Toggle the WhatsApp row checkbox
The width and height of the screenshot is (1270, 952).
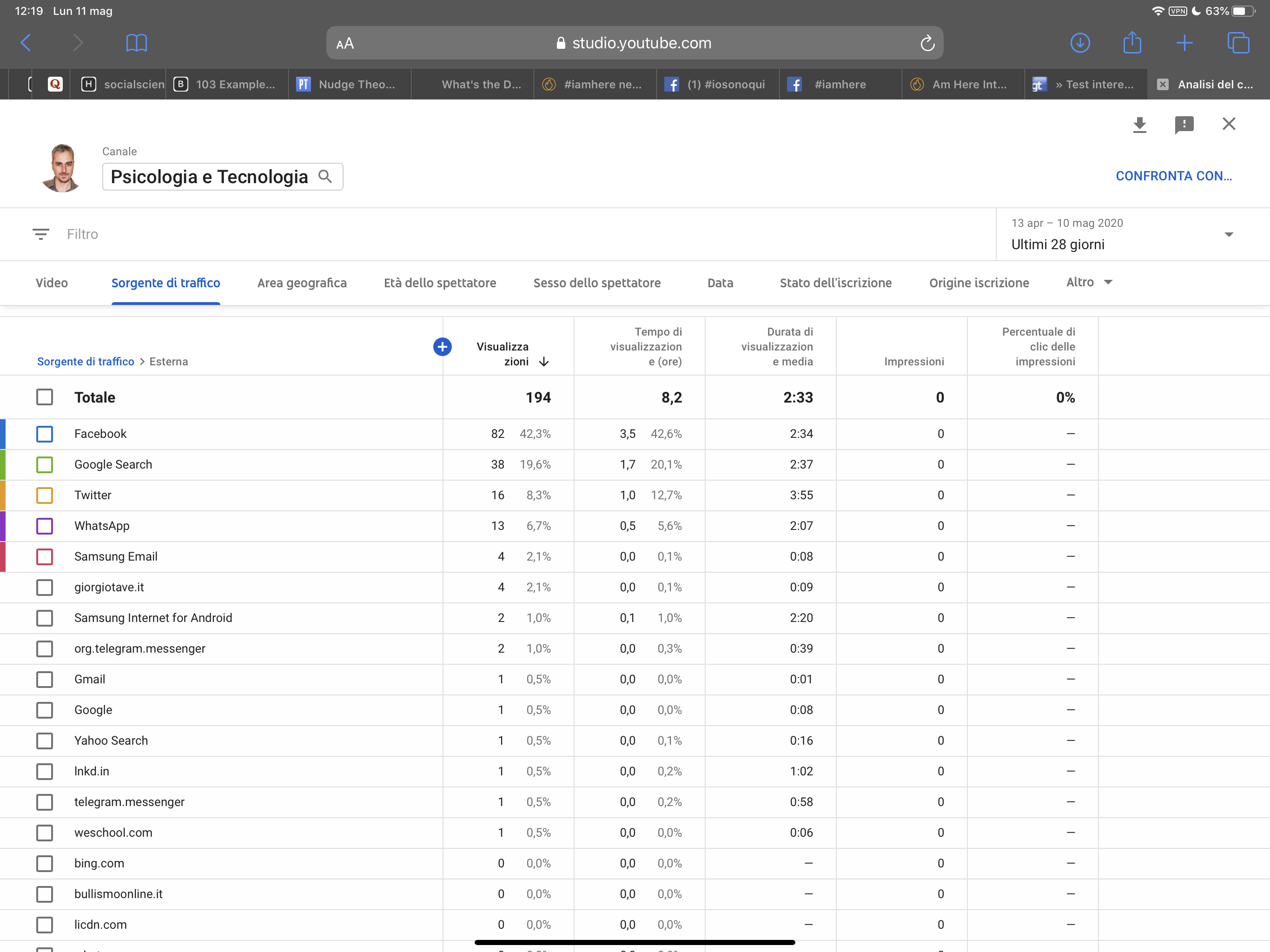[44, 526]
